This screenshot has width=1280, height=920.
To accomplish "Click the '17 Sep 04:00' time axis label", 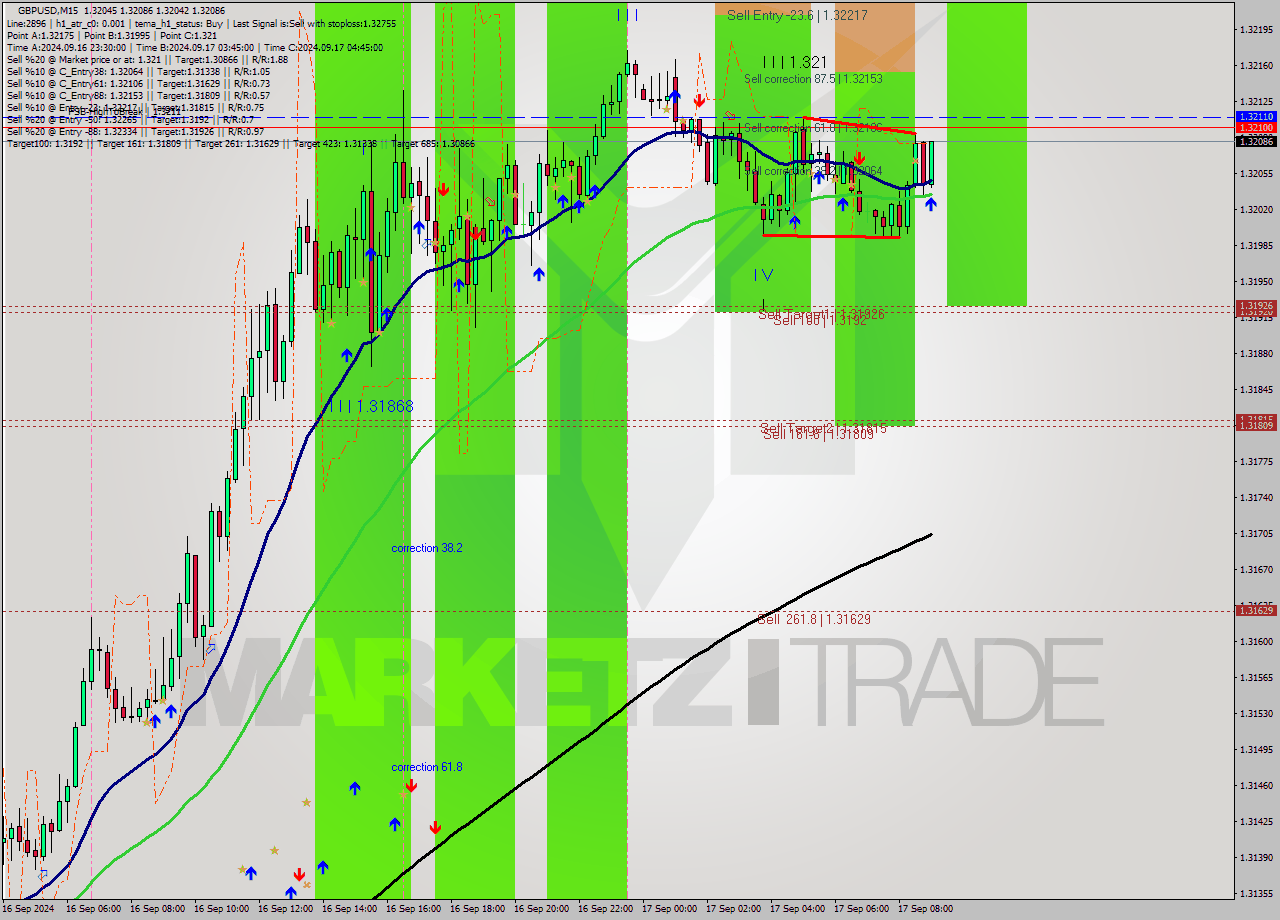I will point(797,910).
